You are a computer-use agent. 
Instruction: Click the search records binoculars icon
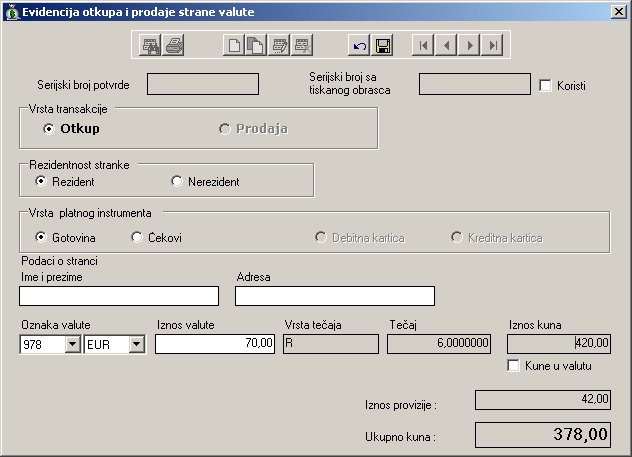pyautogui.click(x=151, y=45)
